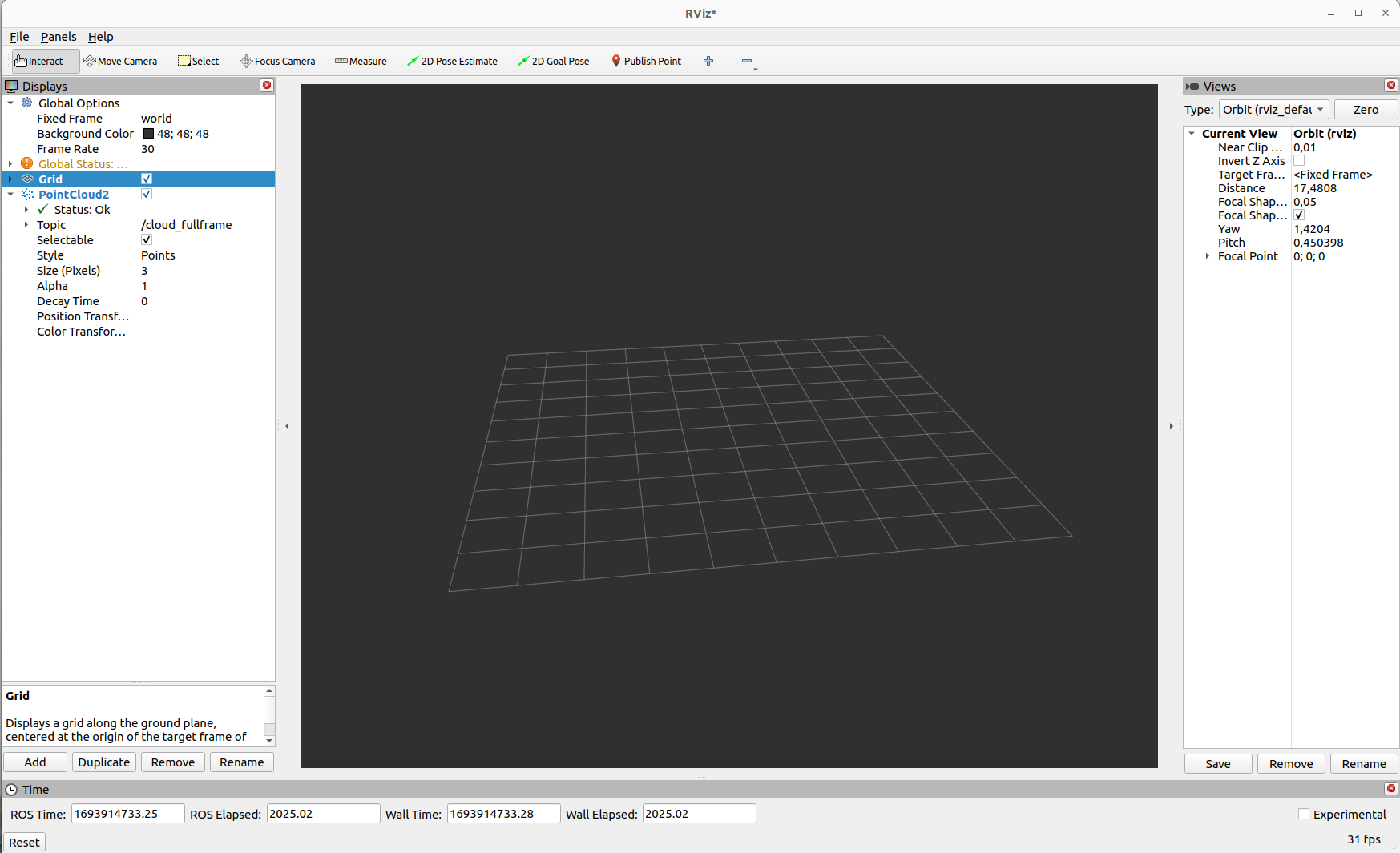The image size is (1400, 853).
Task: Toggle the PointCloud2 display off
Action: tap(146, 194)
